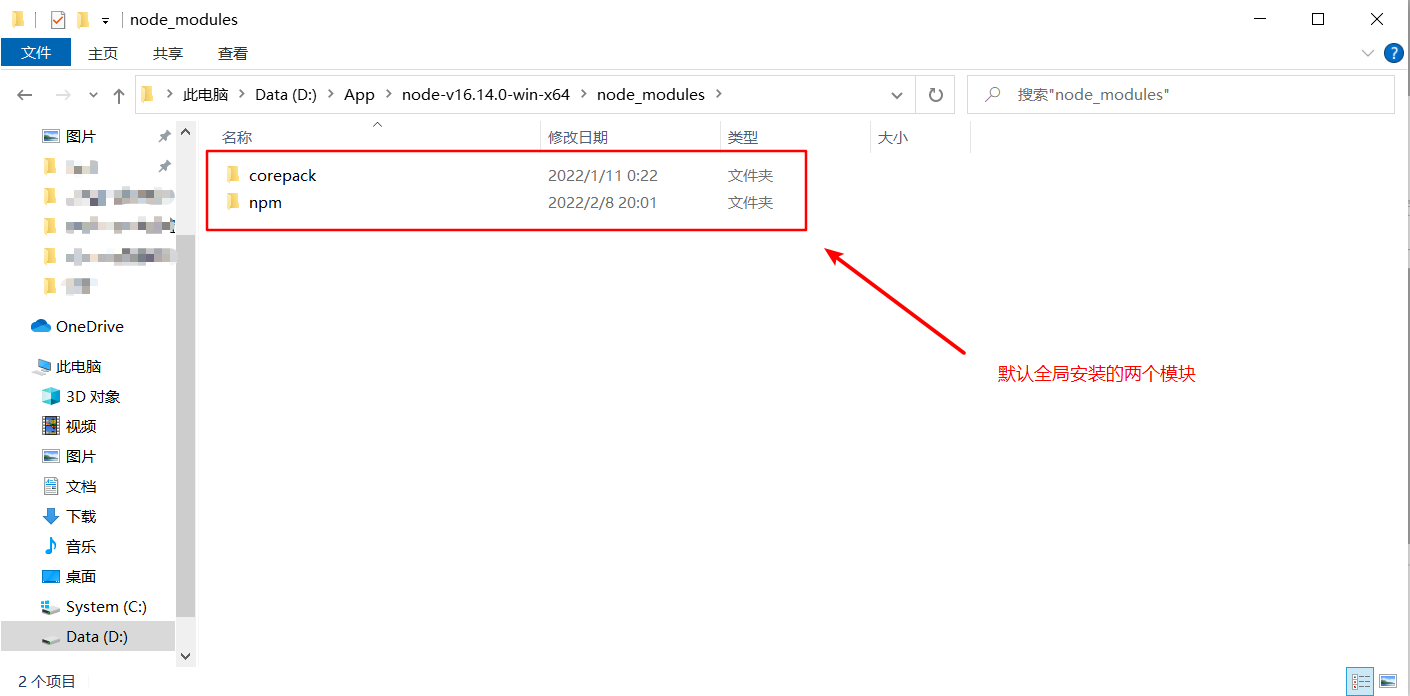The image size is (1410, 696).
Task: Click the corepack folder icon
Action: click(x=233, y=175)
